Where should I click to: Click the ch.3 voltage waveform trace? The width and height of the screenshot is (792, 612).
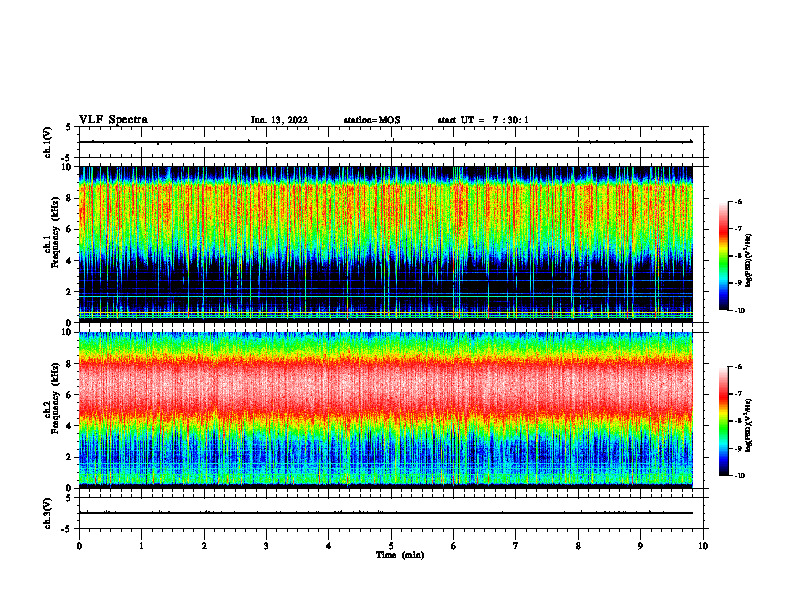click(x=386, y=513)
